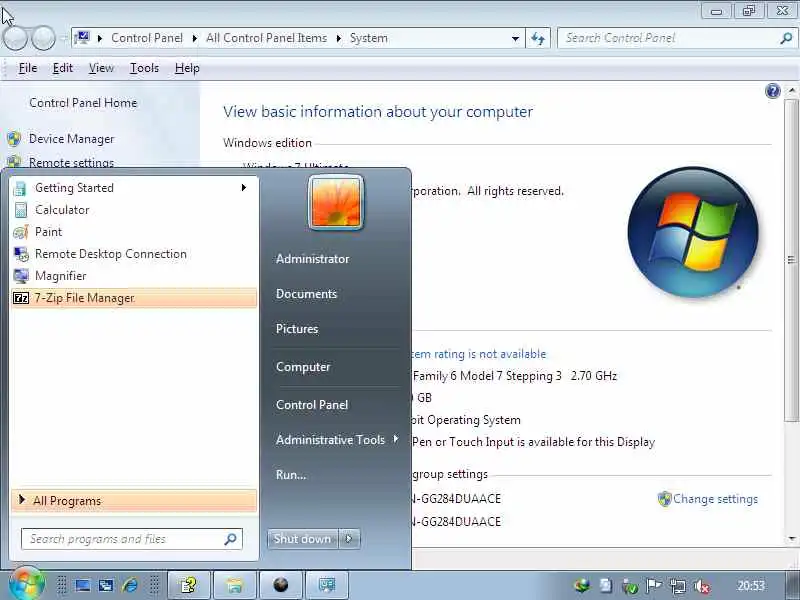Click the Search programs and files field

click(x=132, y=539)
